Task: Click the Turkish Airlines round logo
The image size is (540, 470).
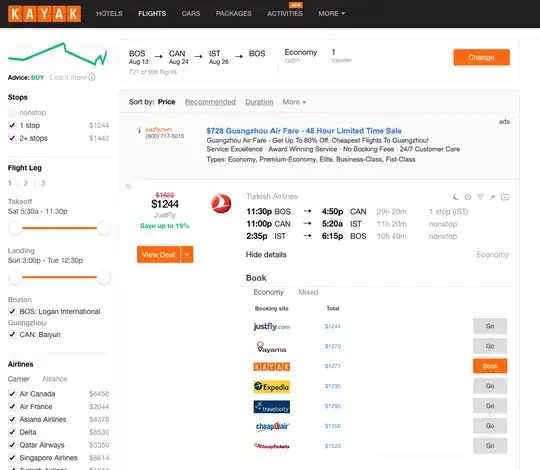Action: click(x=221, y=203)
